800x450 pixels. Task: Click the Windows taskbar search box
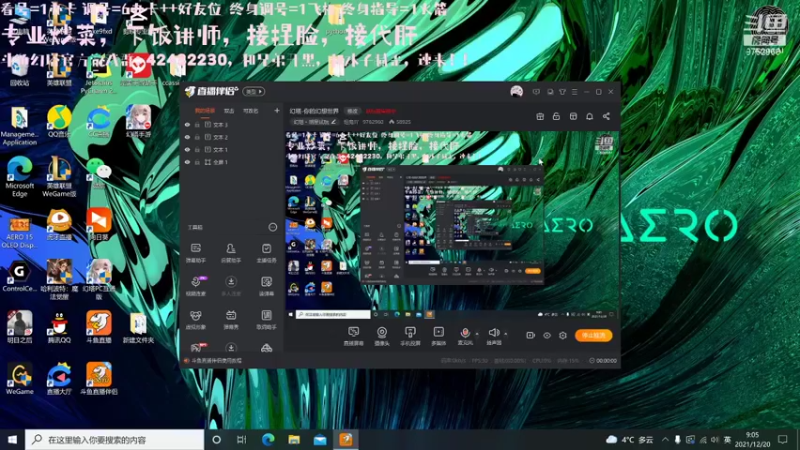[114, 440]
